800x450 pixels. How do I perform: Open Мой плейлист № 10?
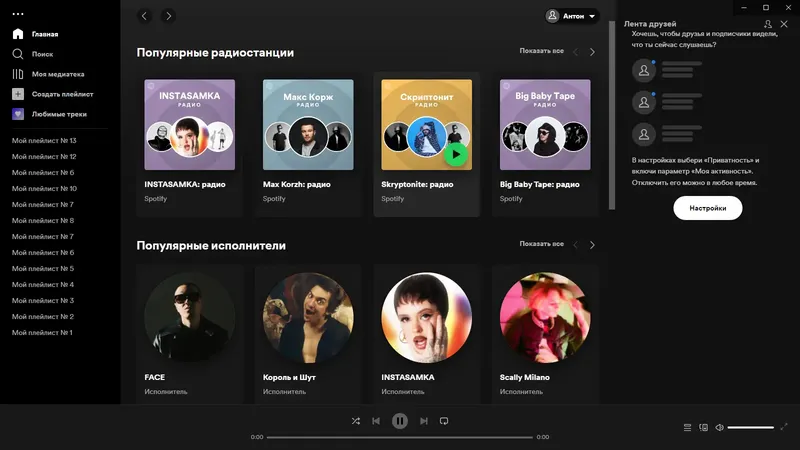tap(44, 189)
